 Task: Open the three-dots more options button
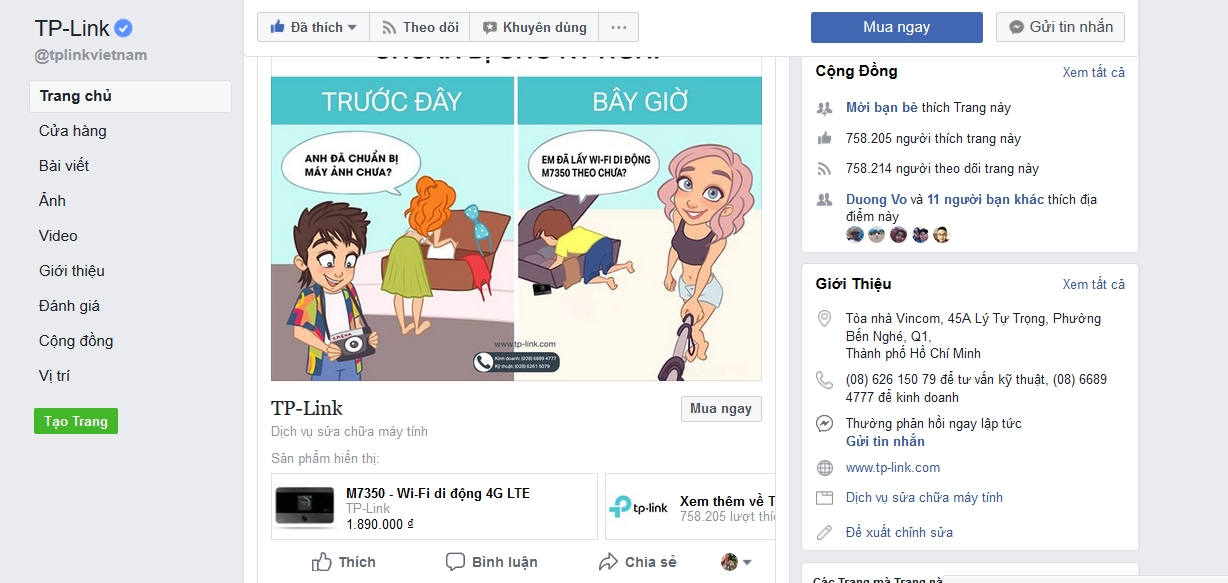[x=619, y=27]
